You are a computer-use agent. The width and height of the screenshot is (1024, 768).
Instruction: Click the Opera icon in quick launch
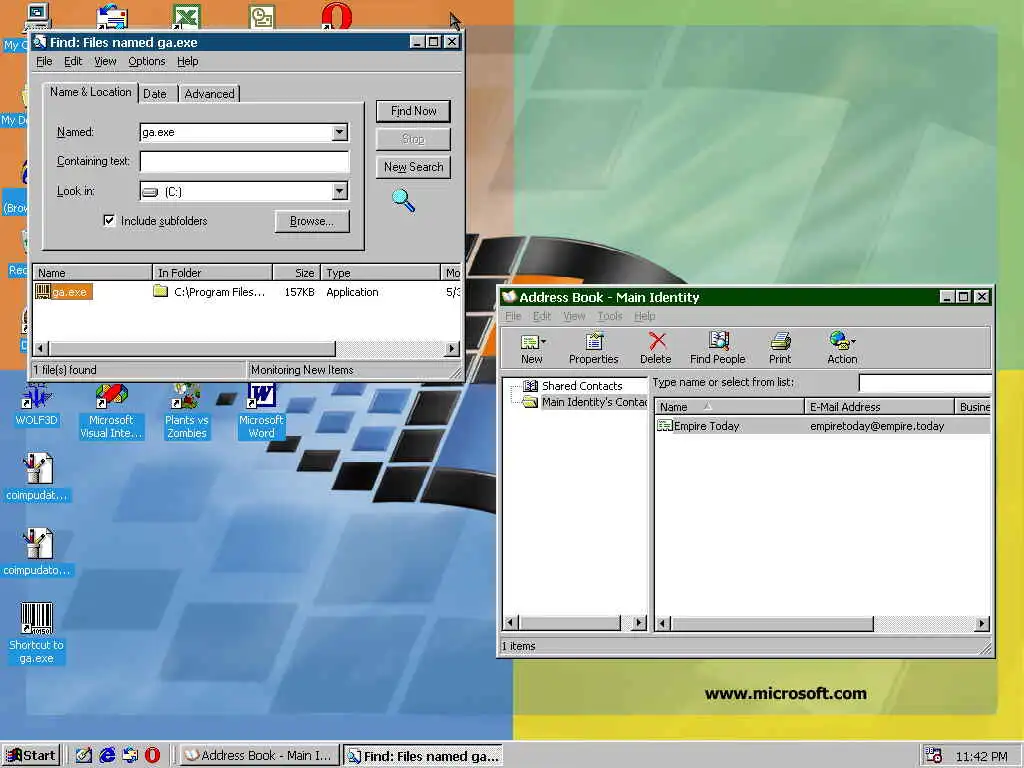[152, 755]
